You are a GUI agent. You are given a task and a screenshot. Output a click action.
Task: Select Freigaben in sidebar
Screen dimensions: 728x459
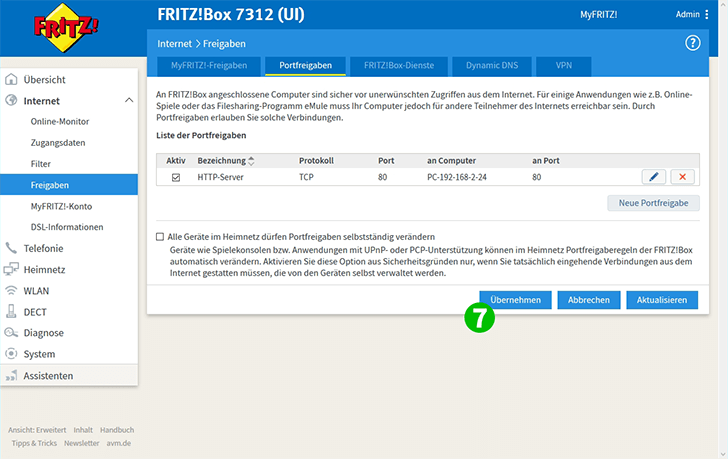[69, 185]
